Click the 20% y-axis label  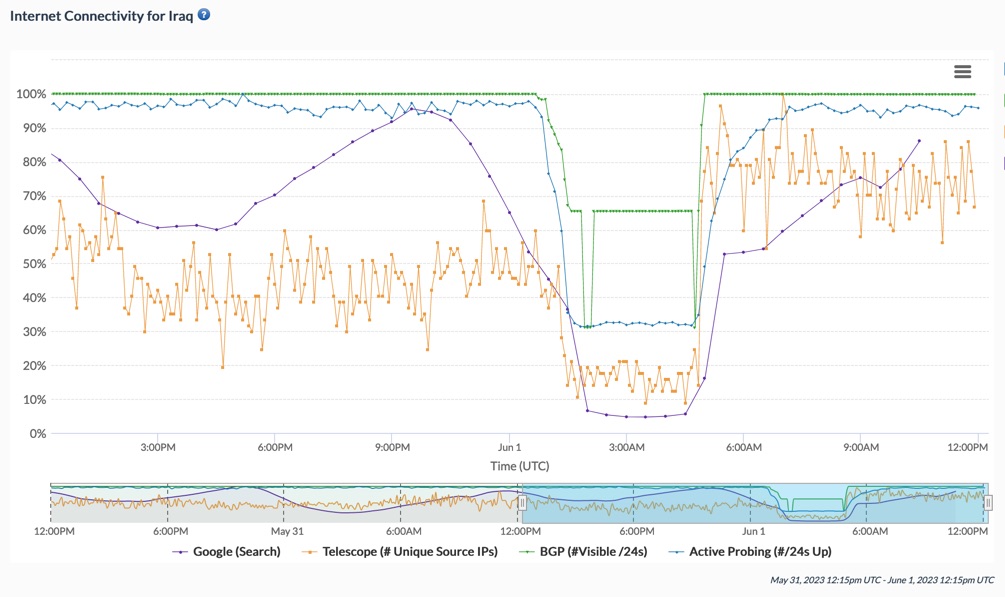pos(33,366)
